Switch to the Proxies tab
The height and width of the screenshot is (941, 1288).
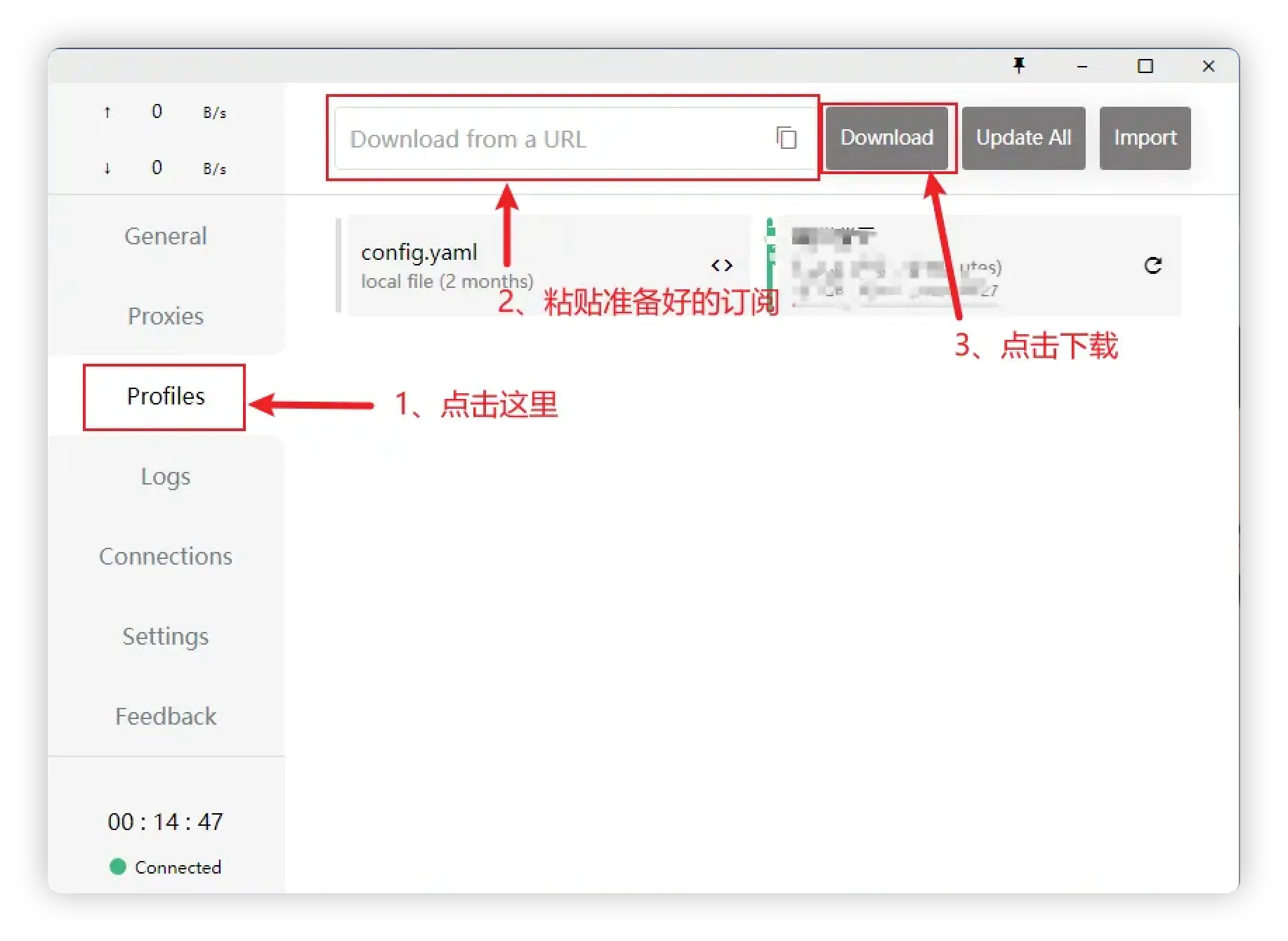166,316
